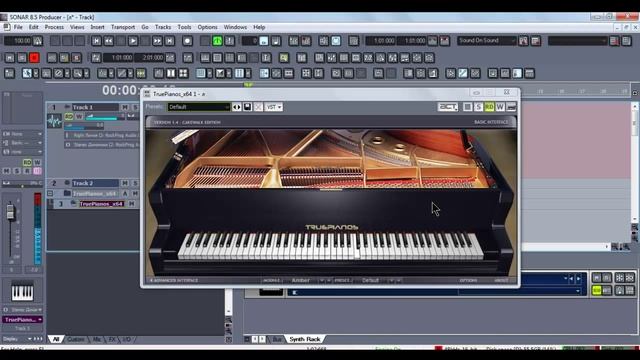The height and width of the screenshot is (360, 640).
Task: Open the Tools menu
Action: (184, 27)
